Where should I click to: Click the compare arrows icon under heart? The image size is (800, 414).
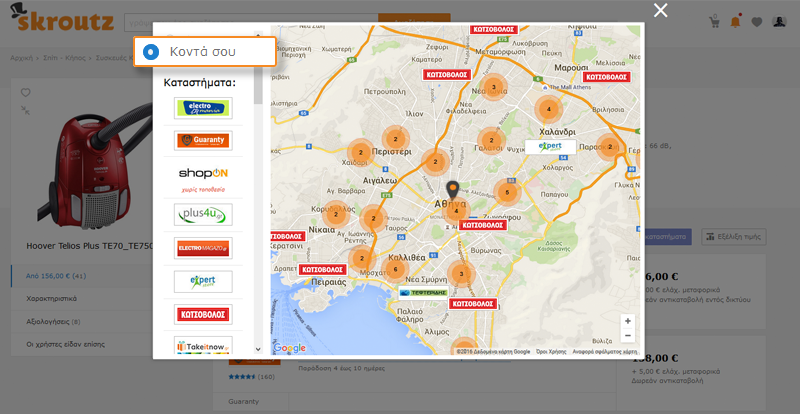[25, 109]
